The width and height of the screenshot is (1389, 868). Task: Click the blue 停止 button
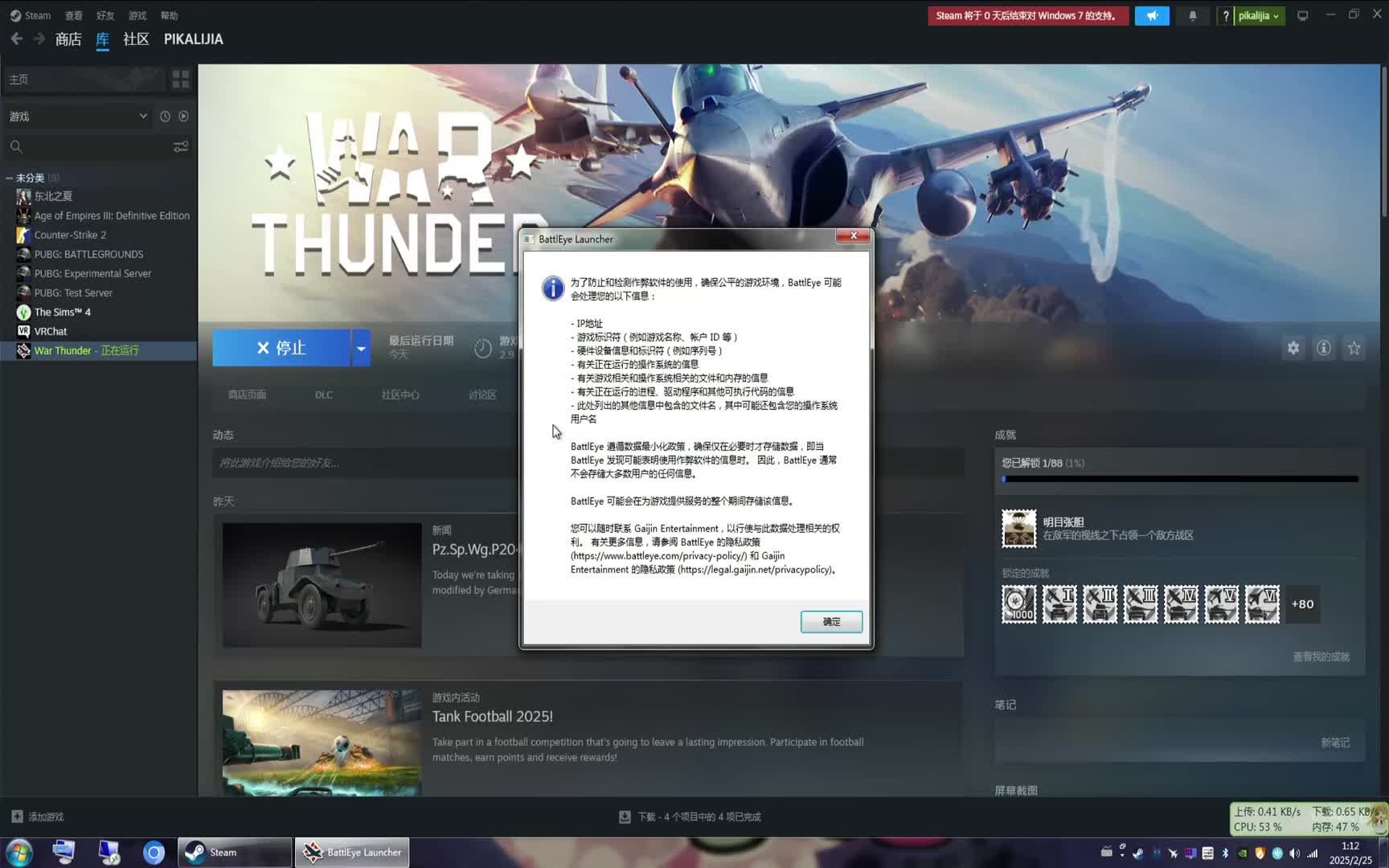click(x=281, y=348)
